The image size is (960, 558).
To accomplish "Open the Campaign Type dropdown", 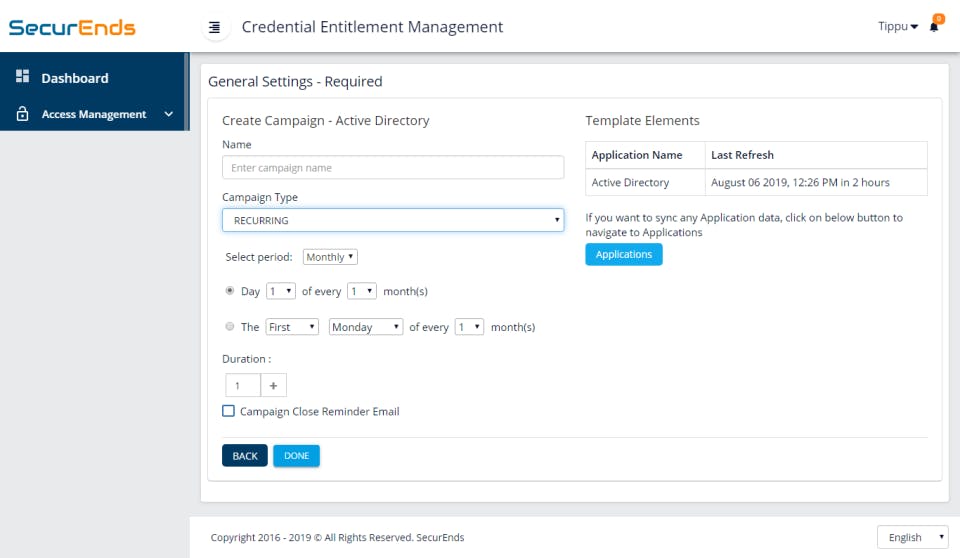I will pos(393,220).
